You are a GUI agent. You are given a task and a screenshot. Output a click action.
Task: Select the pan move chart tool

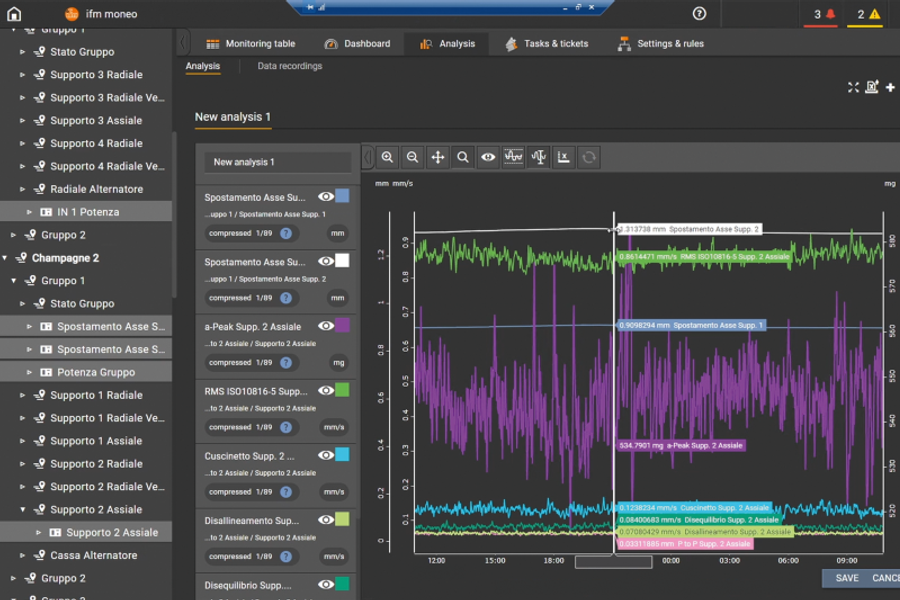(x=438, y=157)
